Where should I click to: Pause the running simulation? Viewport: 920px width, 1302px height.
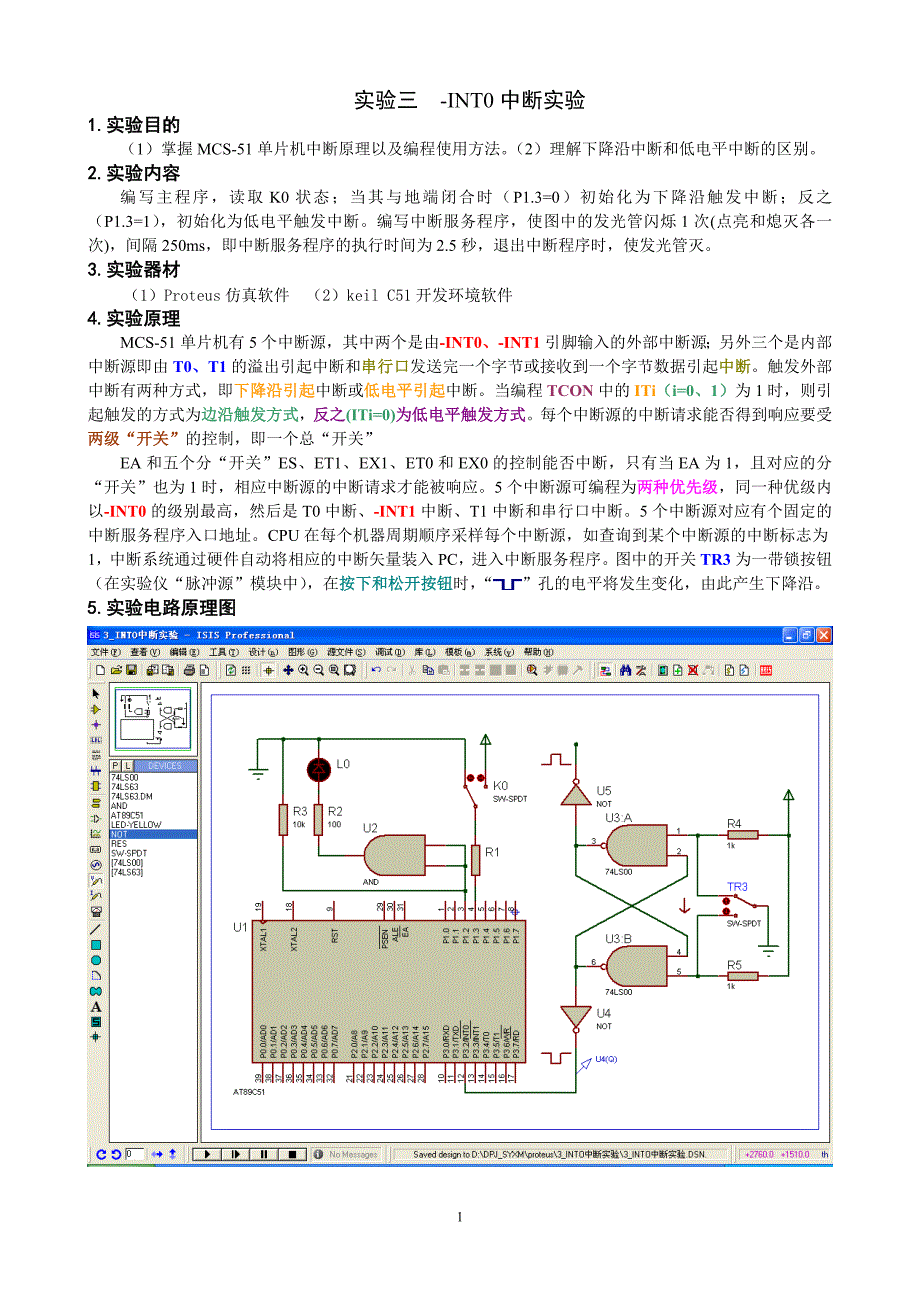point(263,1154)
